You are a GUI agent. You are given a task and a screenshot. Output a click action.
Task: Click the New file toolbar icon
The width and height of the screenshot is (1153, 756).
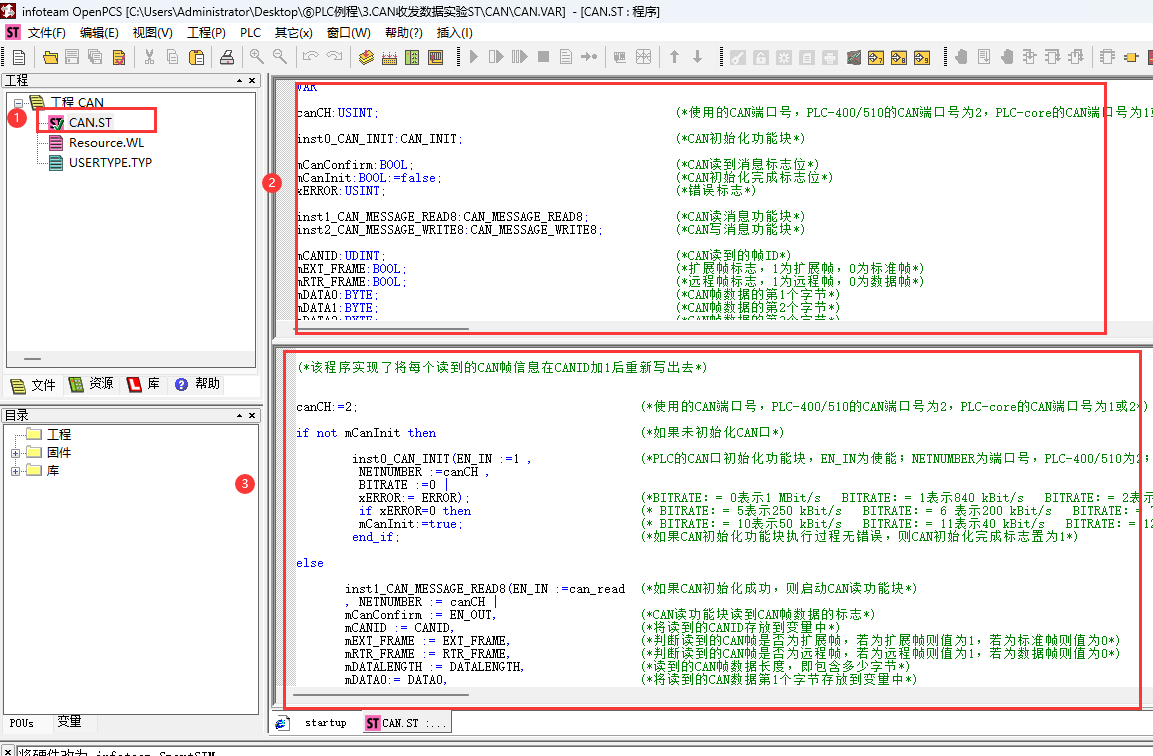(18, 57)
